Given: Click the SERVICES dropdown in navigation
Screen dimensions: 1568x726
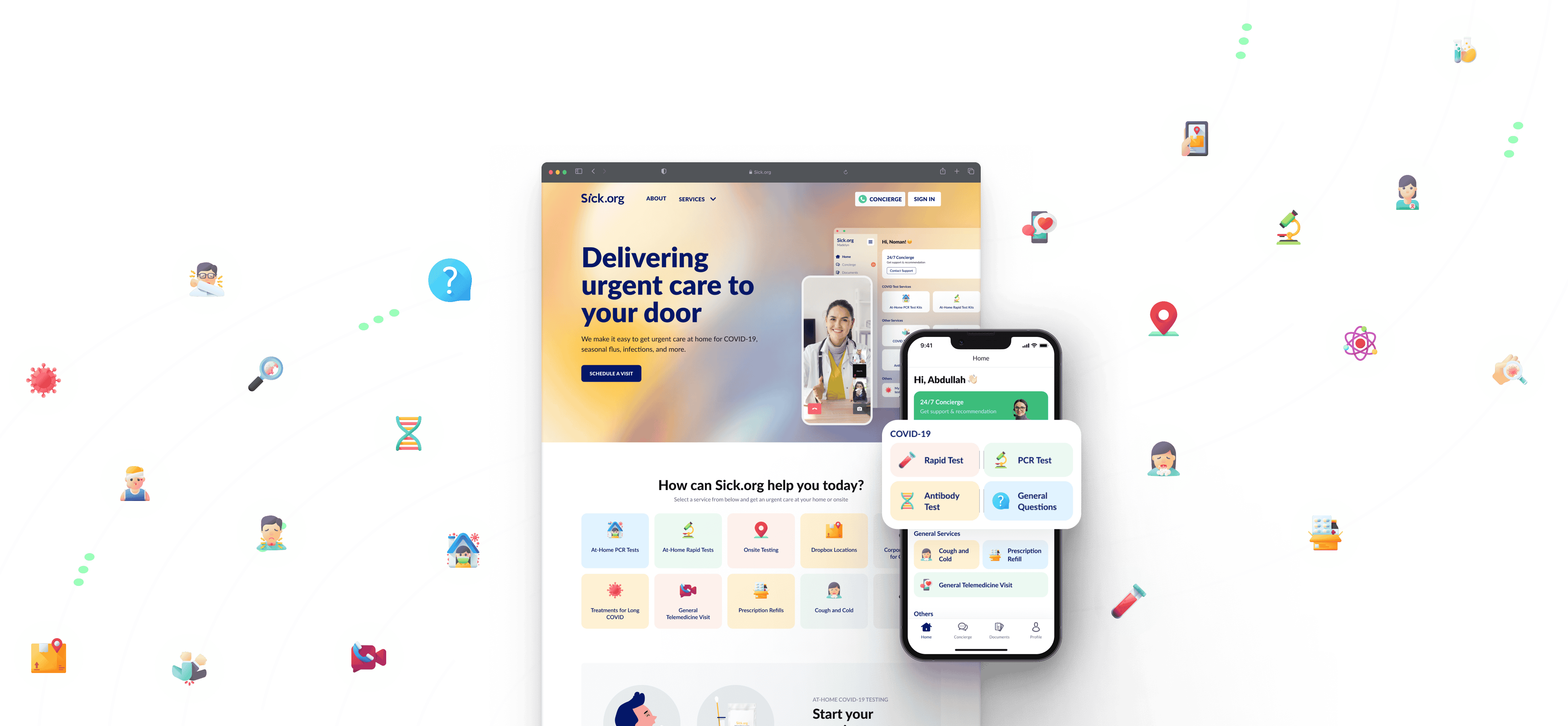Looking at the screenshot, I should pyautogui.click(x=697, y=199).
